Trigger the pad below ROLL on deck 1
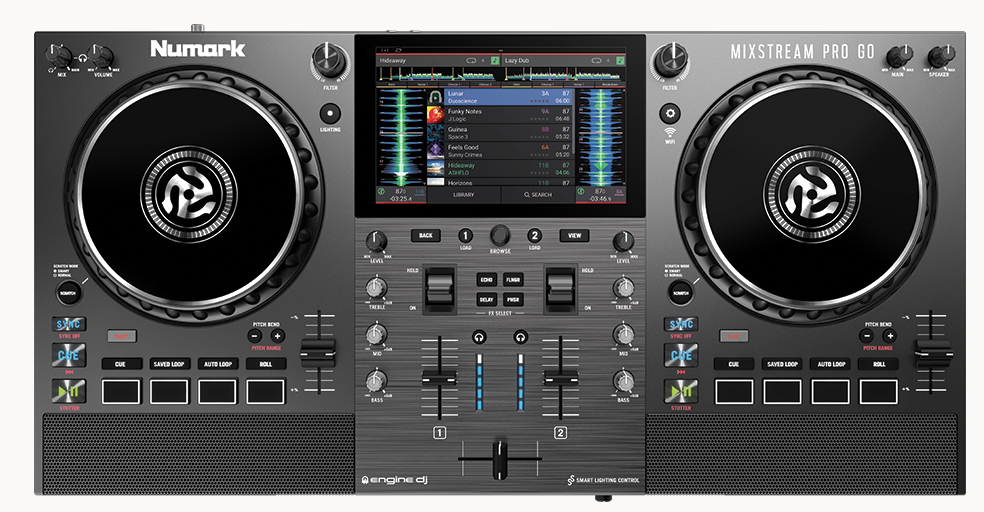The height and width of the screenshot is (512, 984). (x=266, y=392)
